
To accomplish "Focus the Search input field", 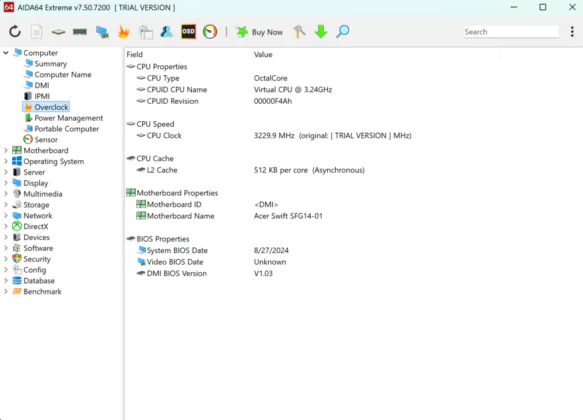I will [x=511, y=32].
